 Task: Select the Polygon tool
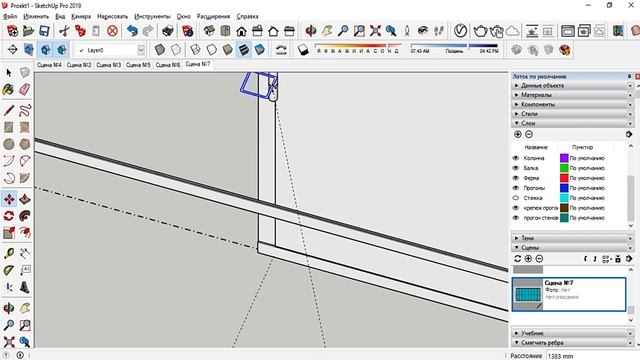[24, 144]
